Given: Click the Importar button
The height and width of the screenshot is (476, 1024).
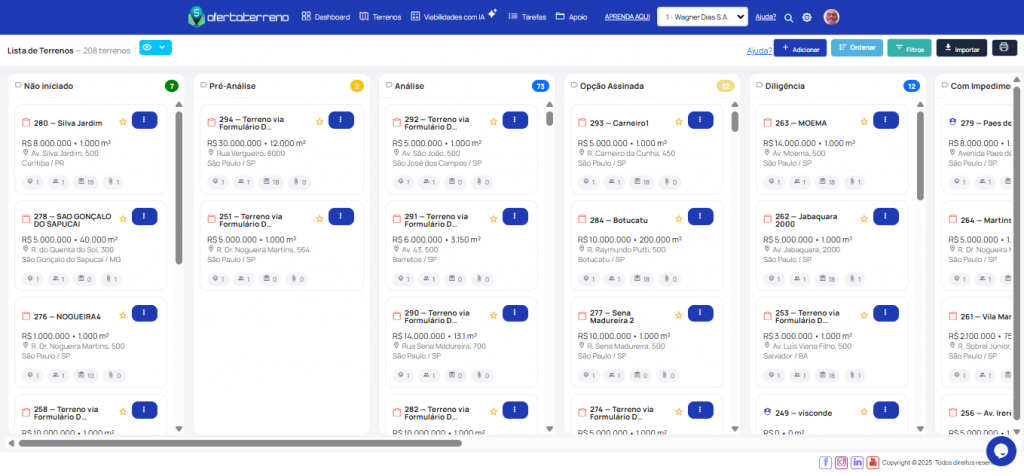Looking at the screenshot, I should [961, 48].
